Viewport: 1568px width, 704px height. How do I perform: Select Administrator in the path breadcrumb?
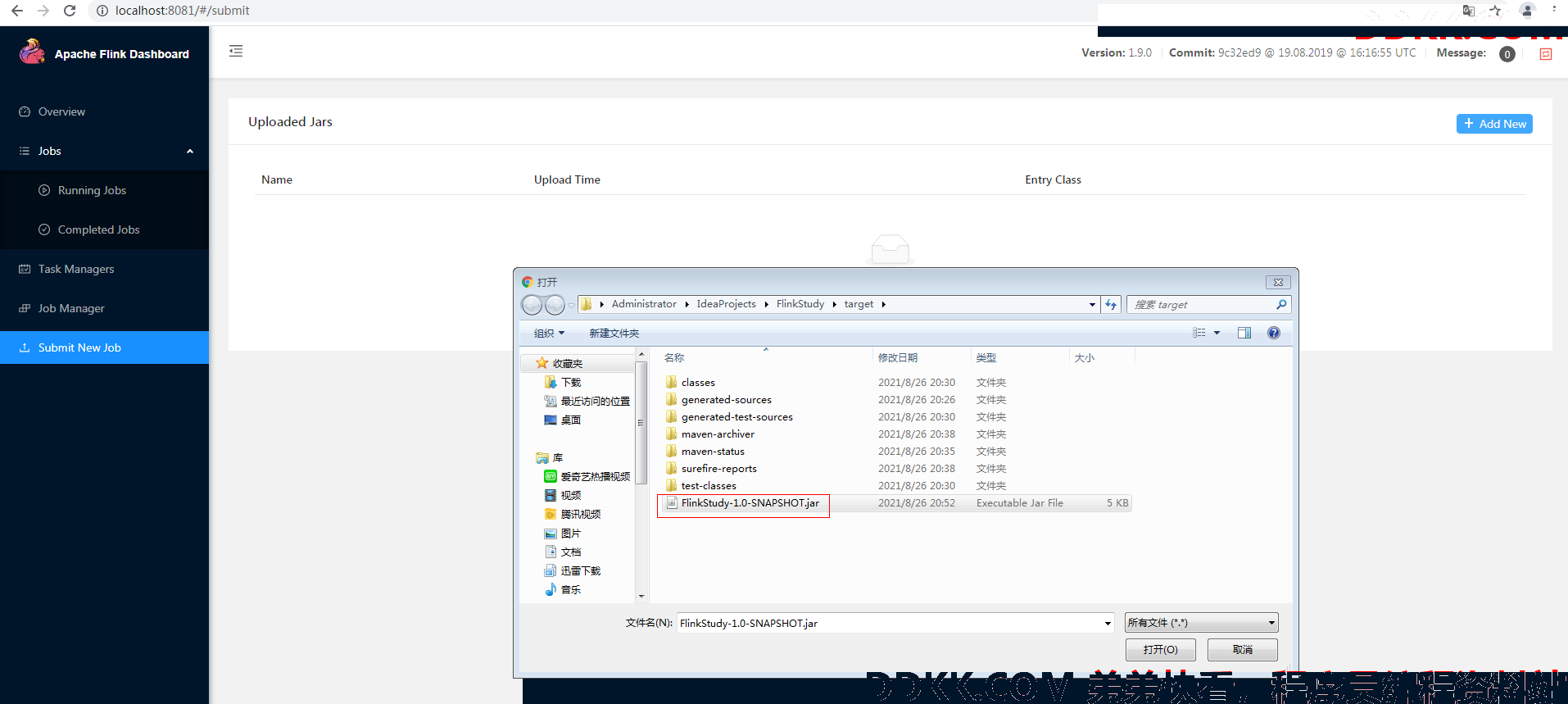pyautogui.click(x=644, y=304)
